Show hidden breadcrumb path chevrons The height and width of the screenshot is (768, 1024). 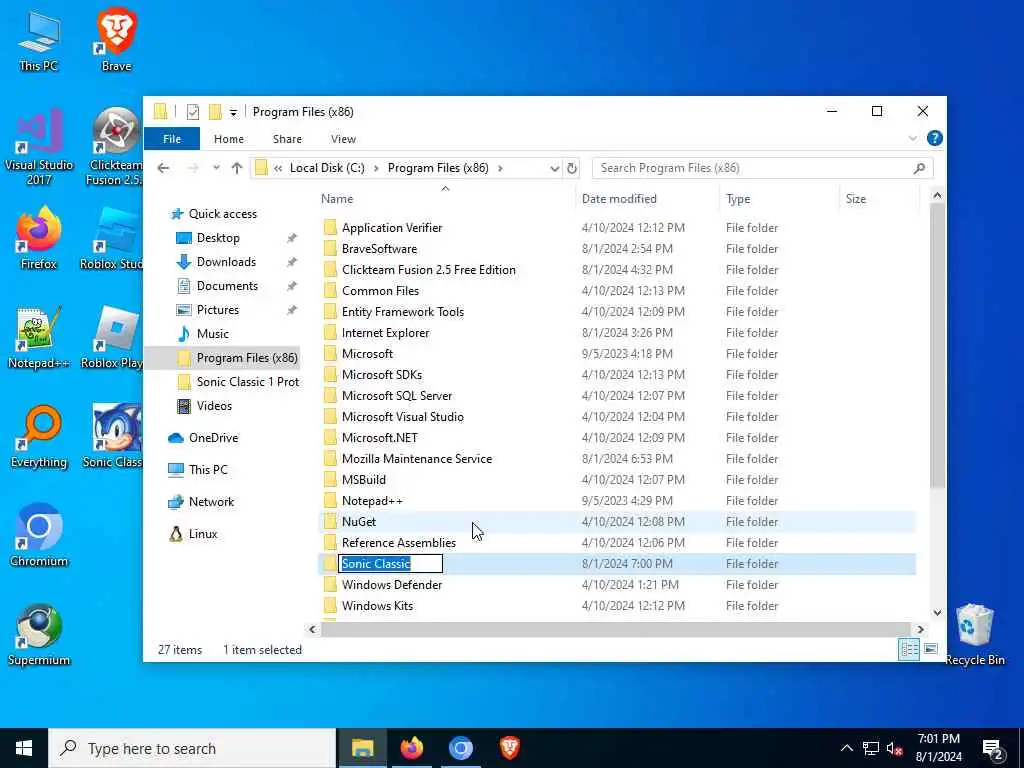point(278,168)
